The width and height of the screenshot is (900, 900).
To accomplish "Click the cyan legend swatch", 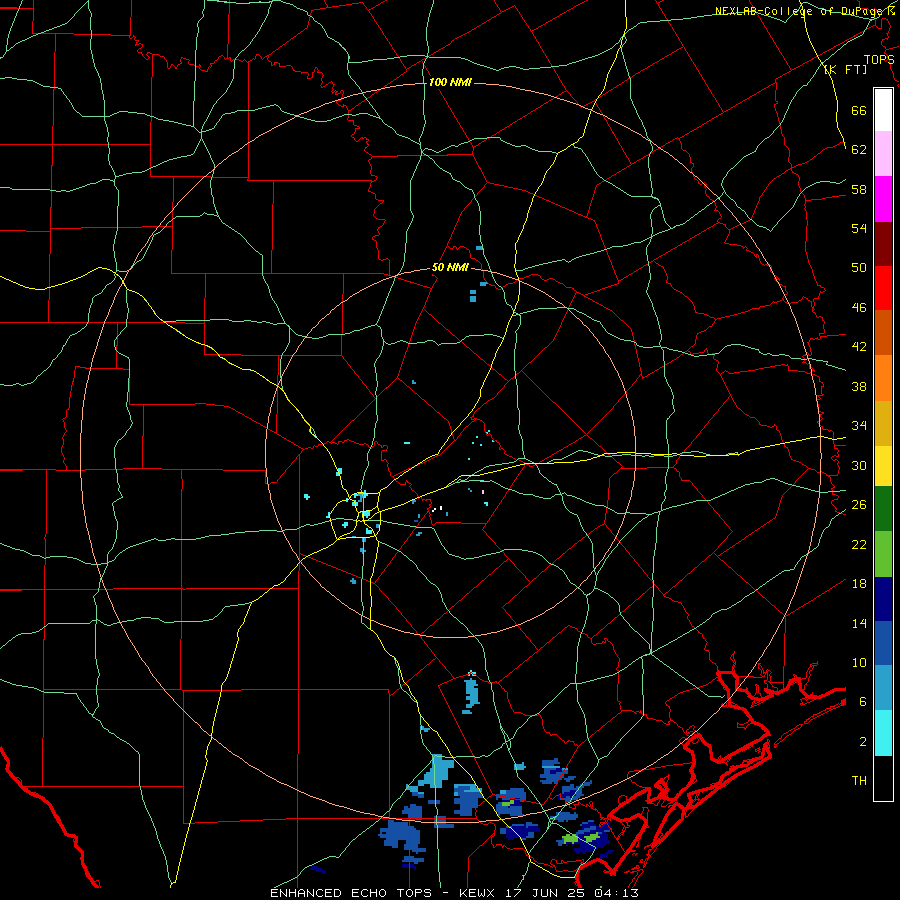I will coord(883,733).
